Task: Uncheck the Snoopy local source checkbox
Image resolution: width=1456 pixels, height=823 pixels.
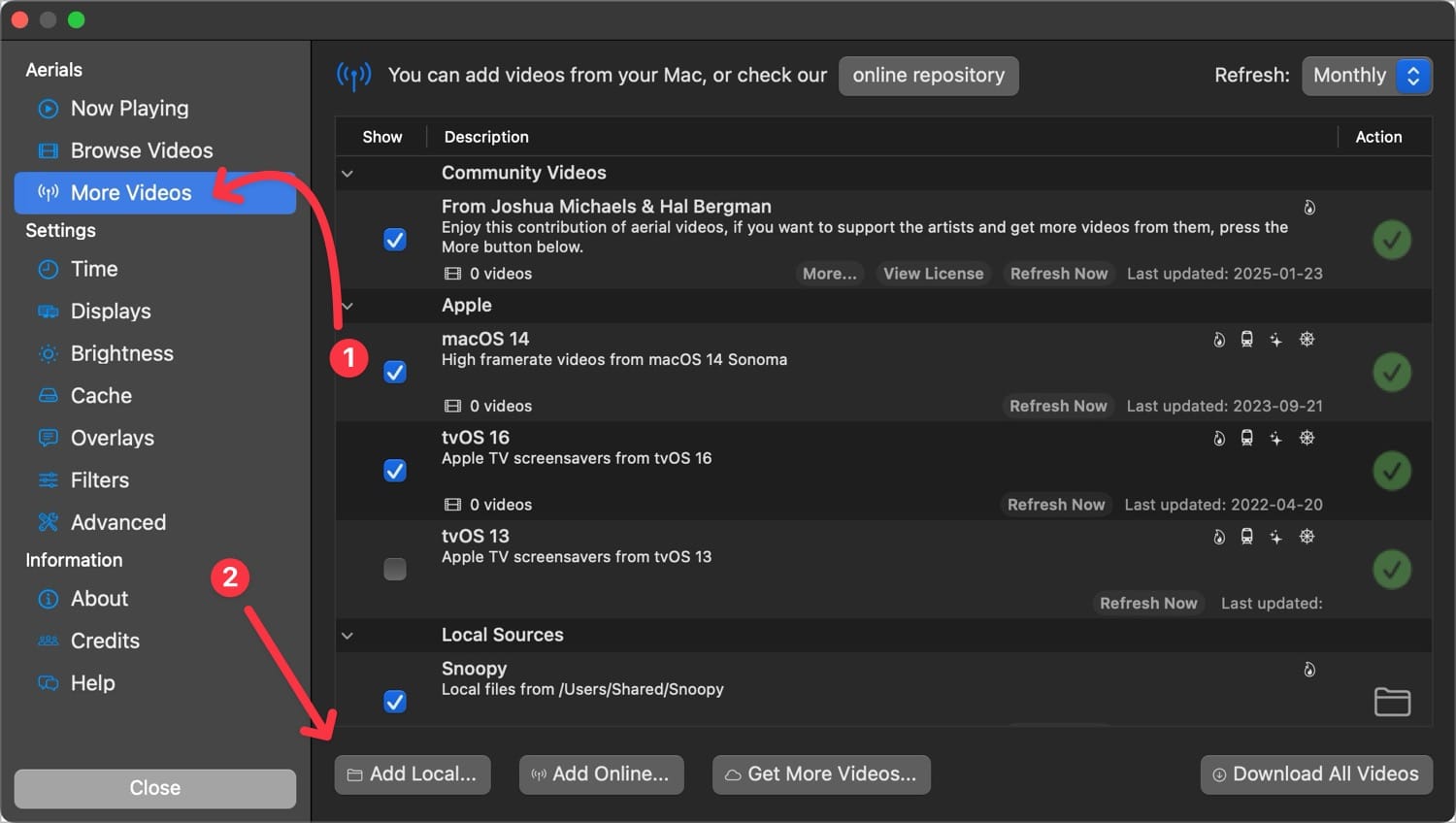Action: 395,702
